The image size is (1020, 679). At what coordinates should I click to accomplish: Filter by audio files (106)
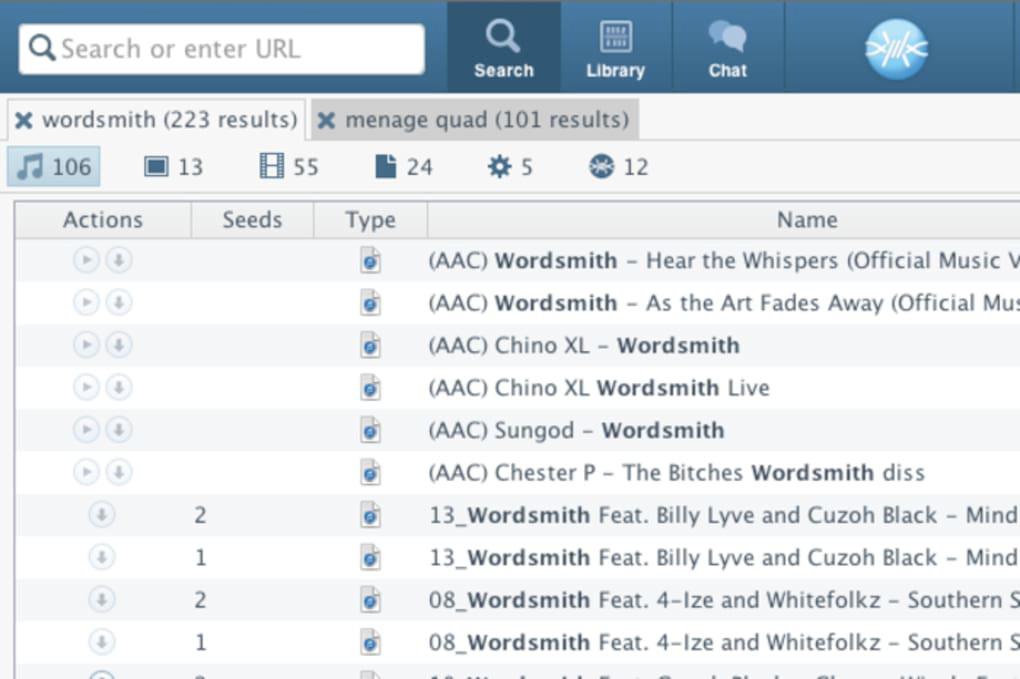(54, 166)
